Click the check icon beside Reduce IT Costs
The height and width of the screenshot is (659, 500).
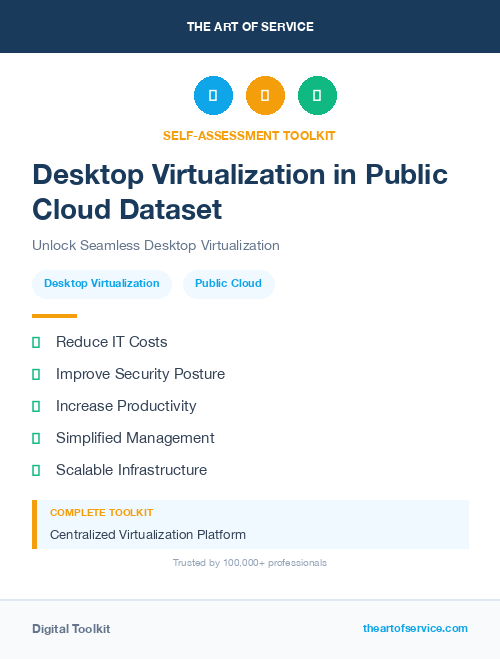coord(36,343)
